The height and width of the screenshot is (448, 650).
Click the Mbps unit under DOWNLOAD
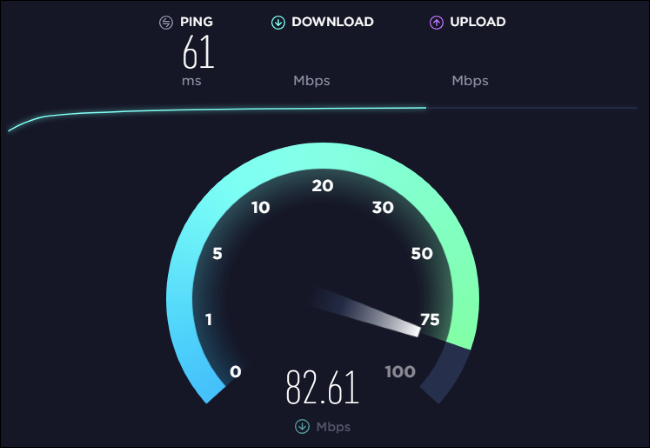click(x=312, y=80)
